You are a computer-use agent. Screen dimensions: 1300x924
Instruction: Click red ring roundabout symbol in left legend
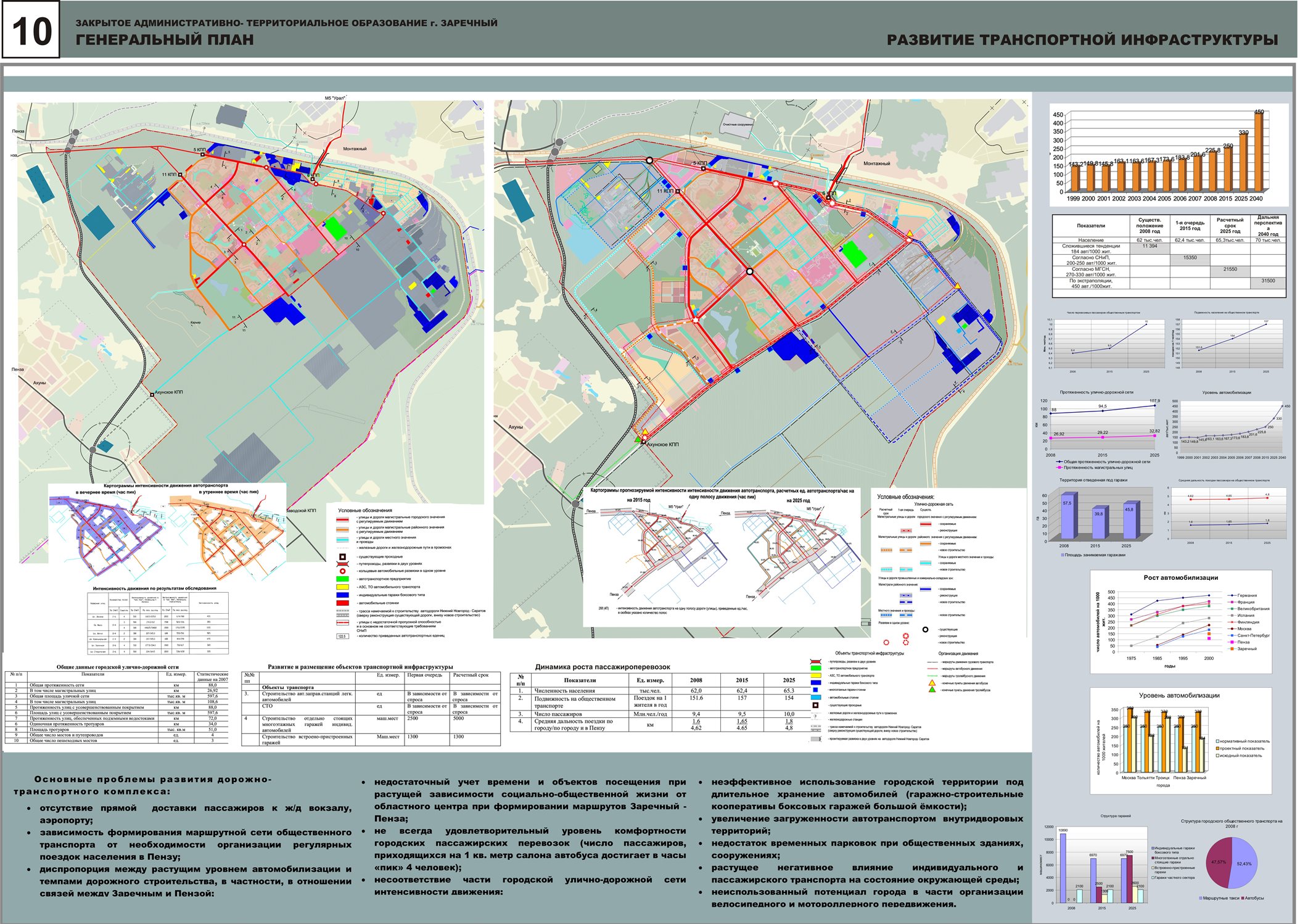342,571
